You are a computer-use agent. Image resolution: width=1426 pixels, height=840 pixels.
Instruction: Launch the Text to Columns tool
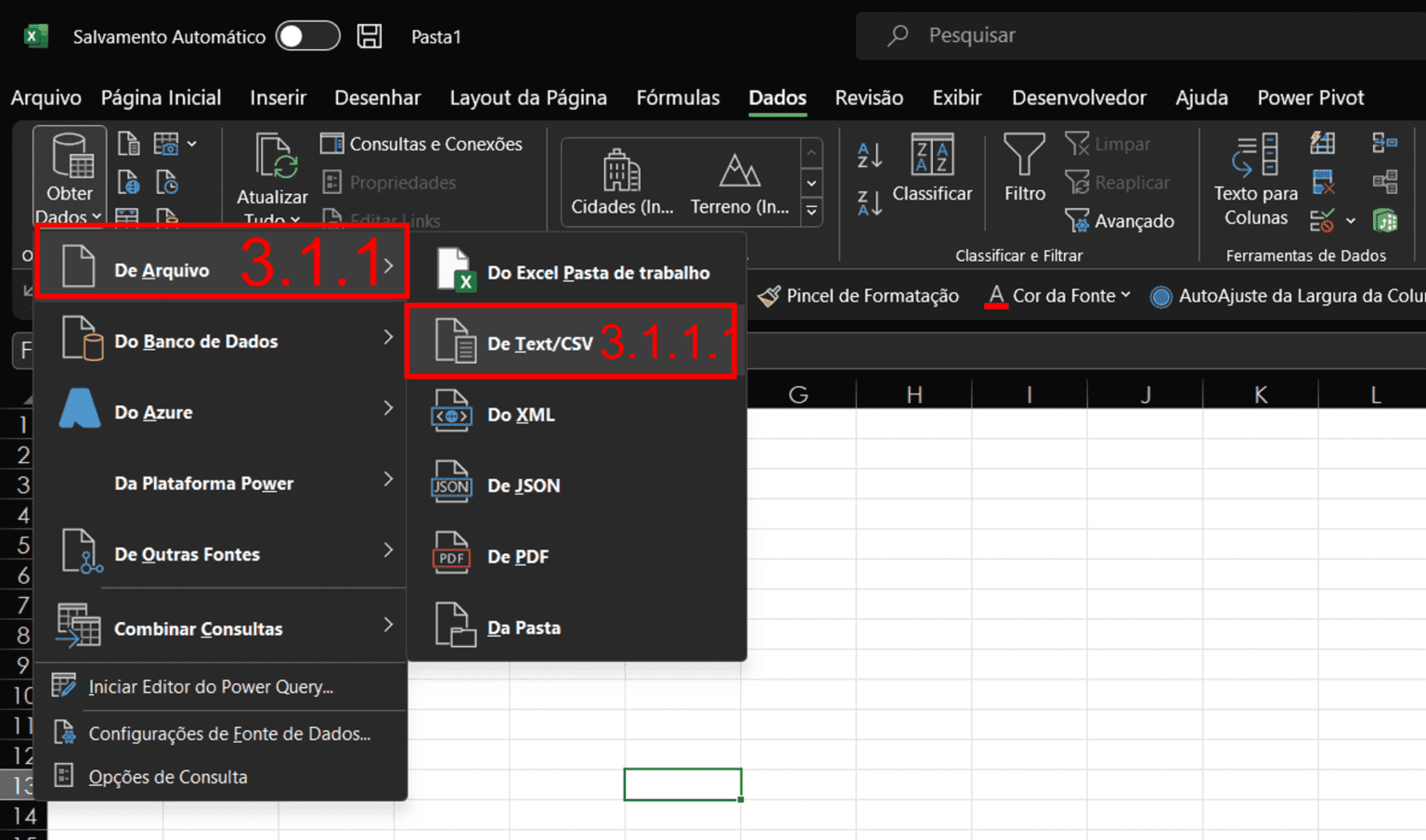1255,181
